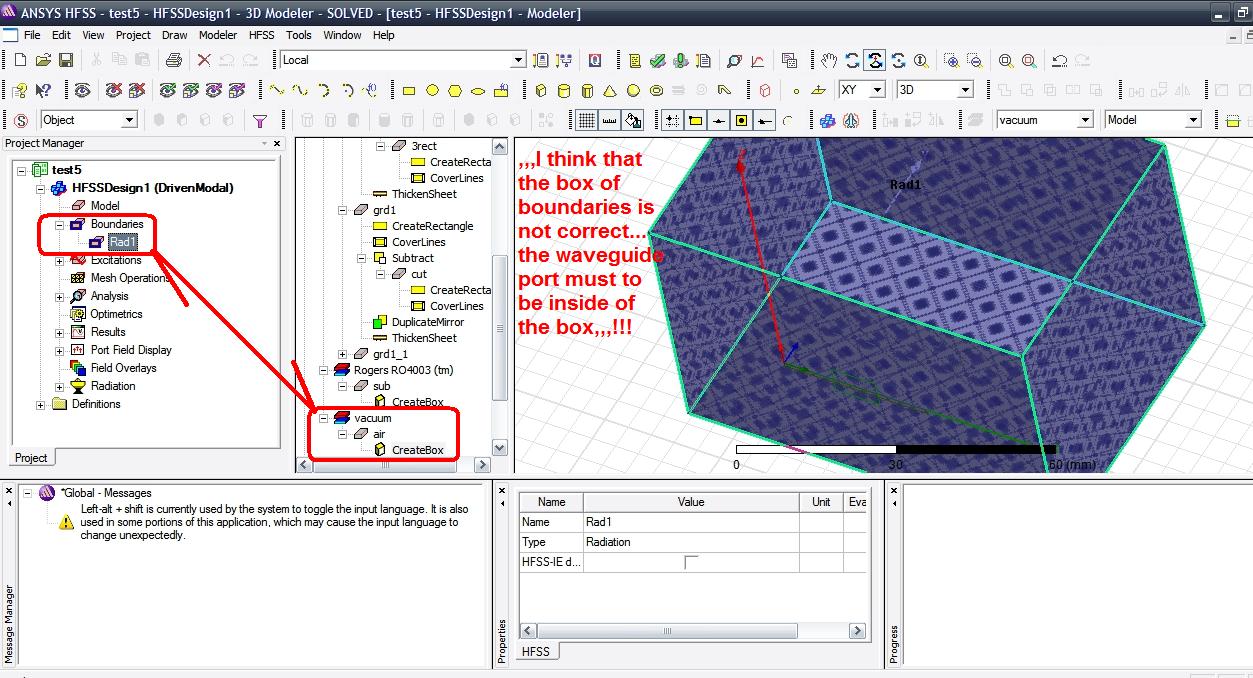Select the Draw line tool
1253x678 pixels.
tap(275, 90)
